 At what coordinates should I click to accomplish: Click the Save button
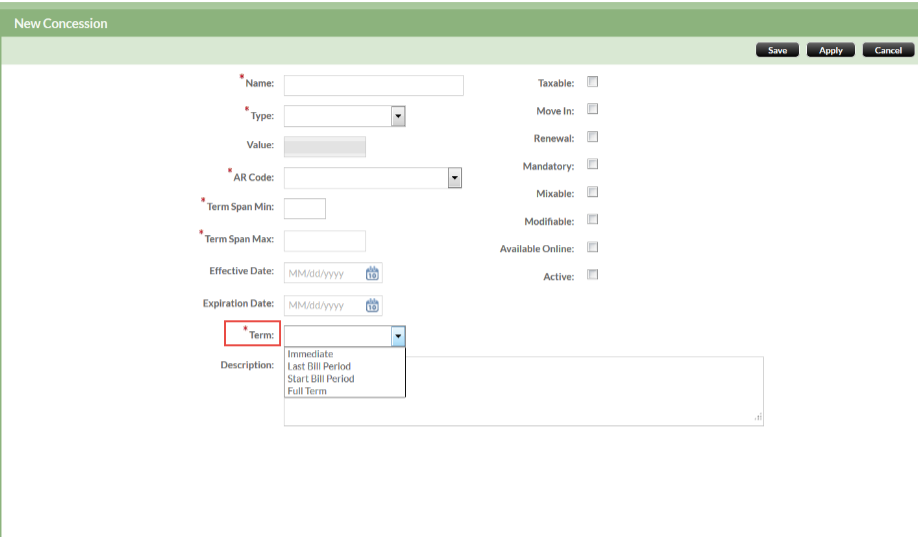click(x=777, y=50)
